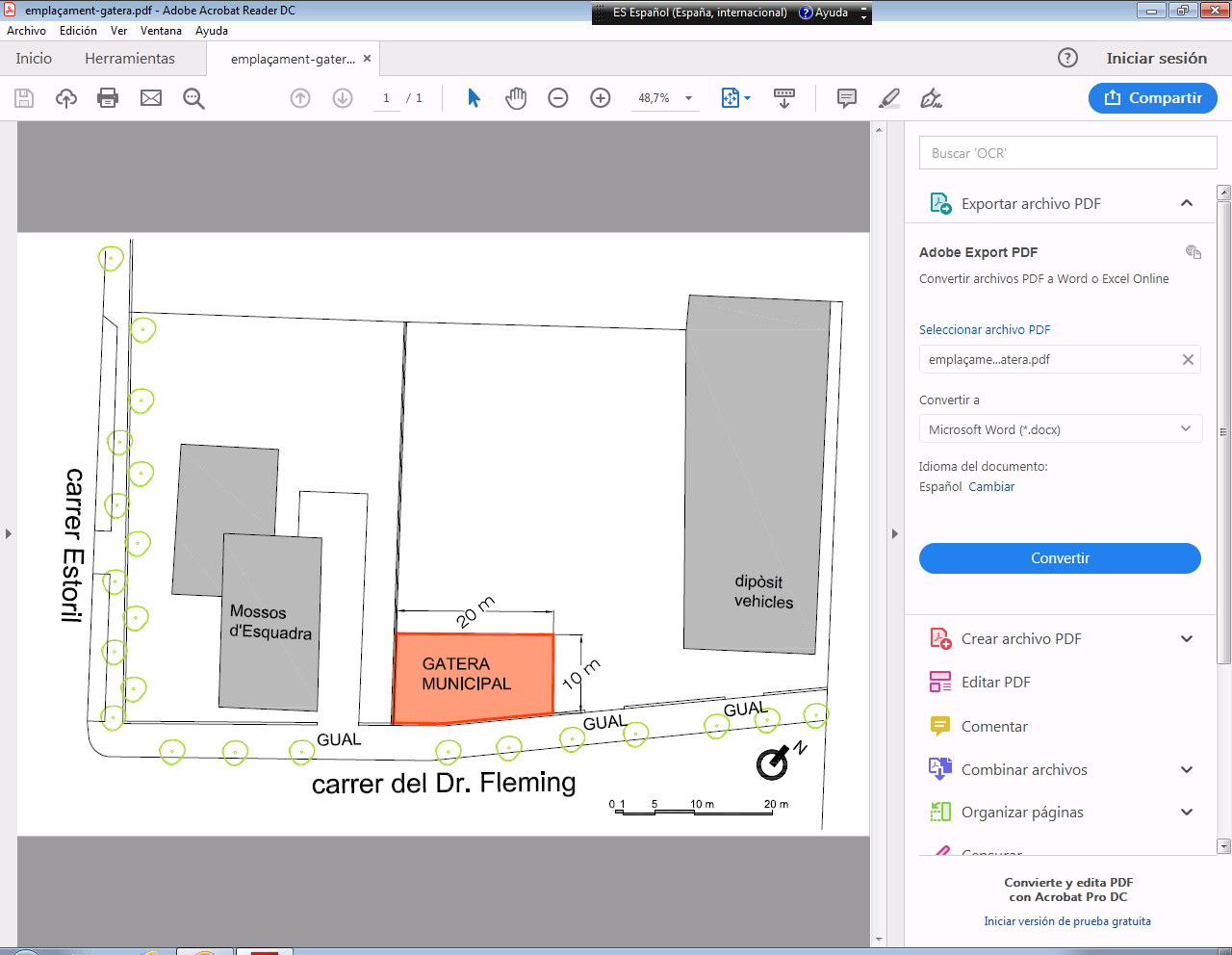Click the Adobe Export PDF cloud icon
Image resolution: width=1232 pixels, height=955 pixels.
coord(1193,252)
